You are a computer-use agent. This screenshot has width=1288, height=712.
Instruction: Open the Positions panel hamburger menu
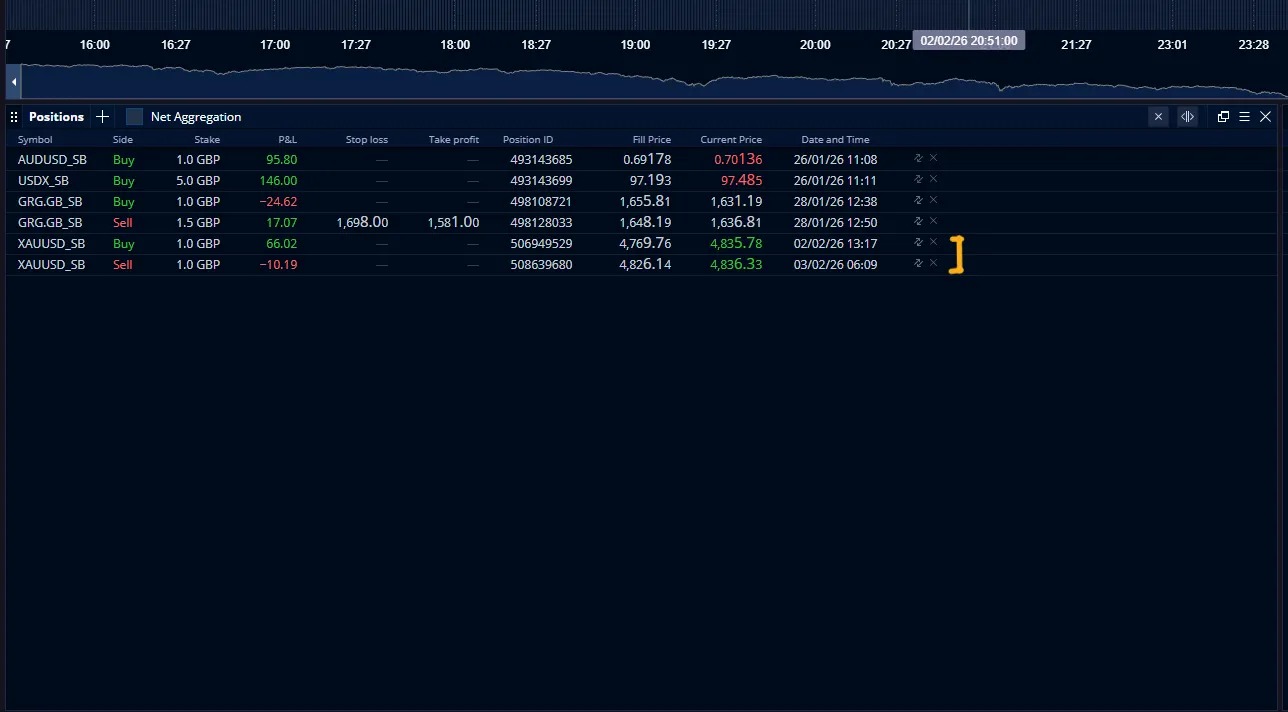[x=1244, y=117]
